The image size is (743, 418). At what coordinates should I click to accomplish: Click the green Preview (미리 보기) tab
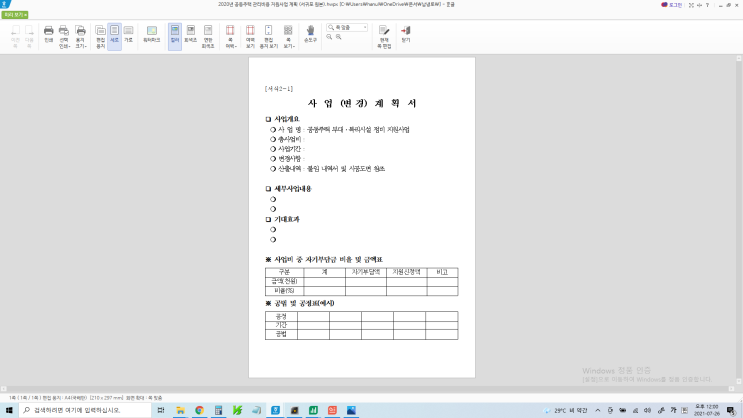(15, 15)
